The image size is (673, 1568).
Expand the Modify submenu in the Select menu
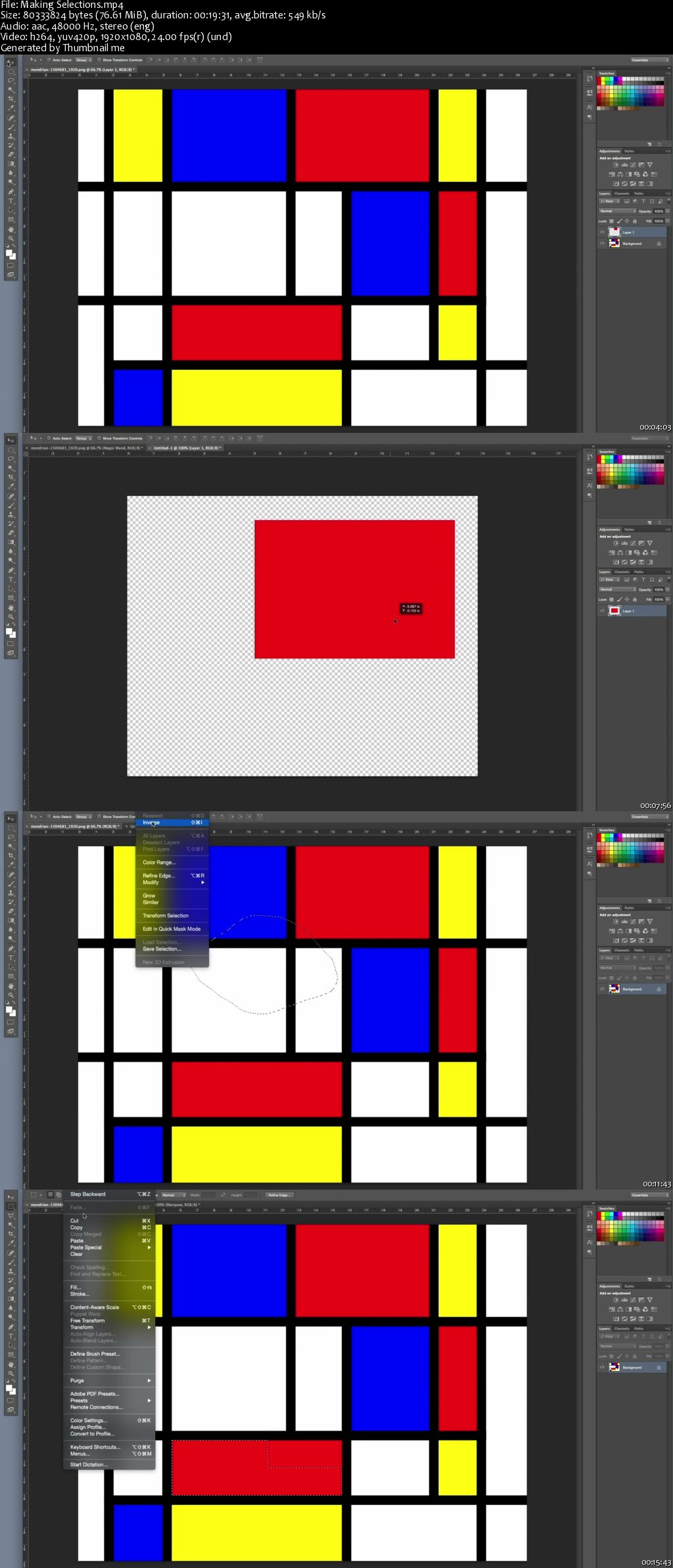coord(174,882)
